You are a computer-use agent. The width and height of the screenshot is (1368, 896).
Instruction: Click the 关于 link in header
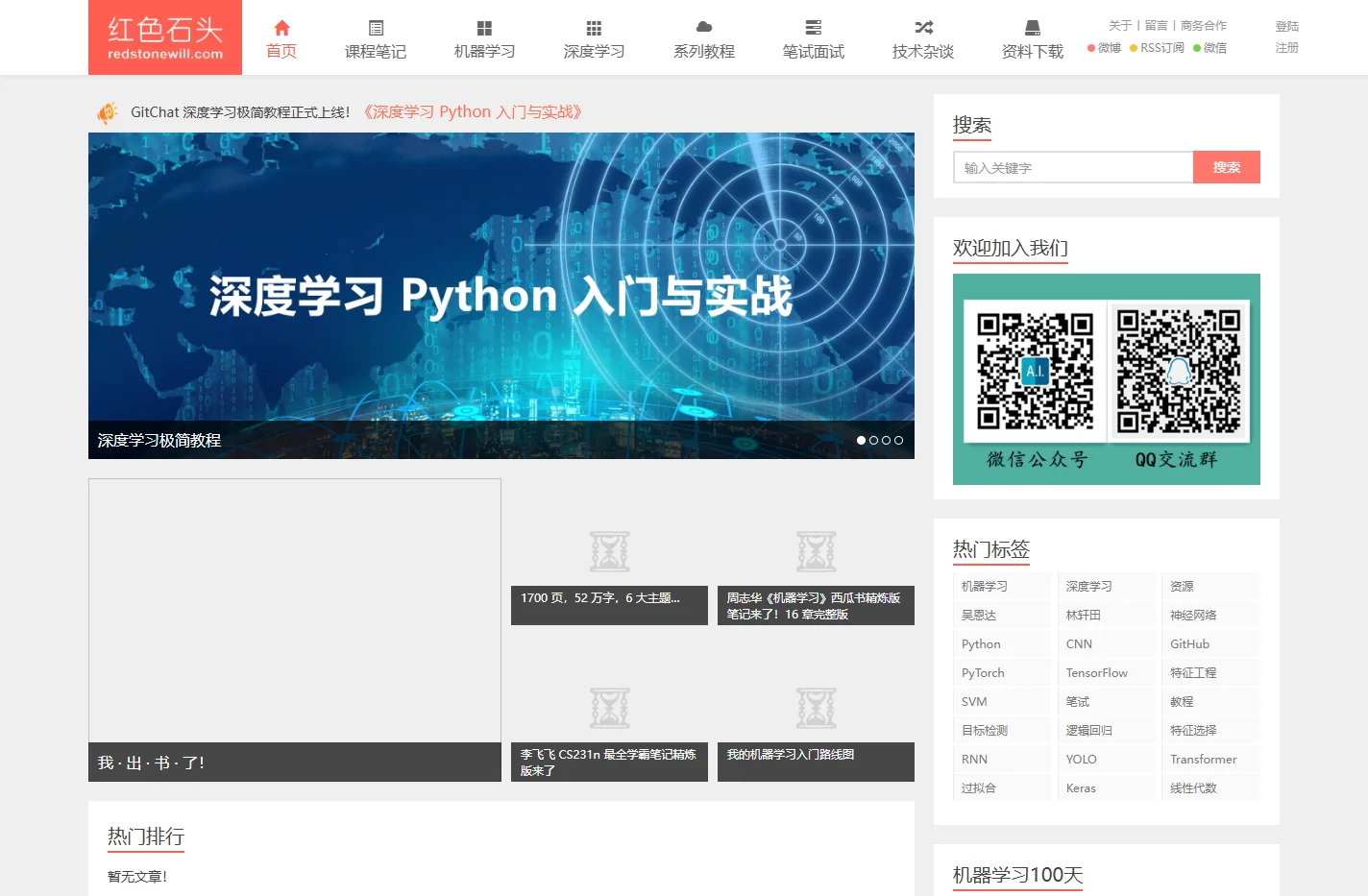(1120, 26)
